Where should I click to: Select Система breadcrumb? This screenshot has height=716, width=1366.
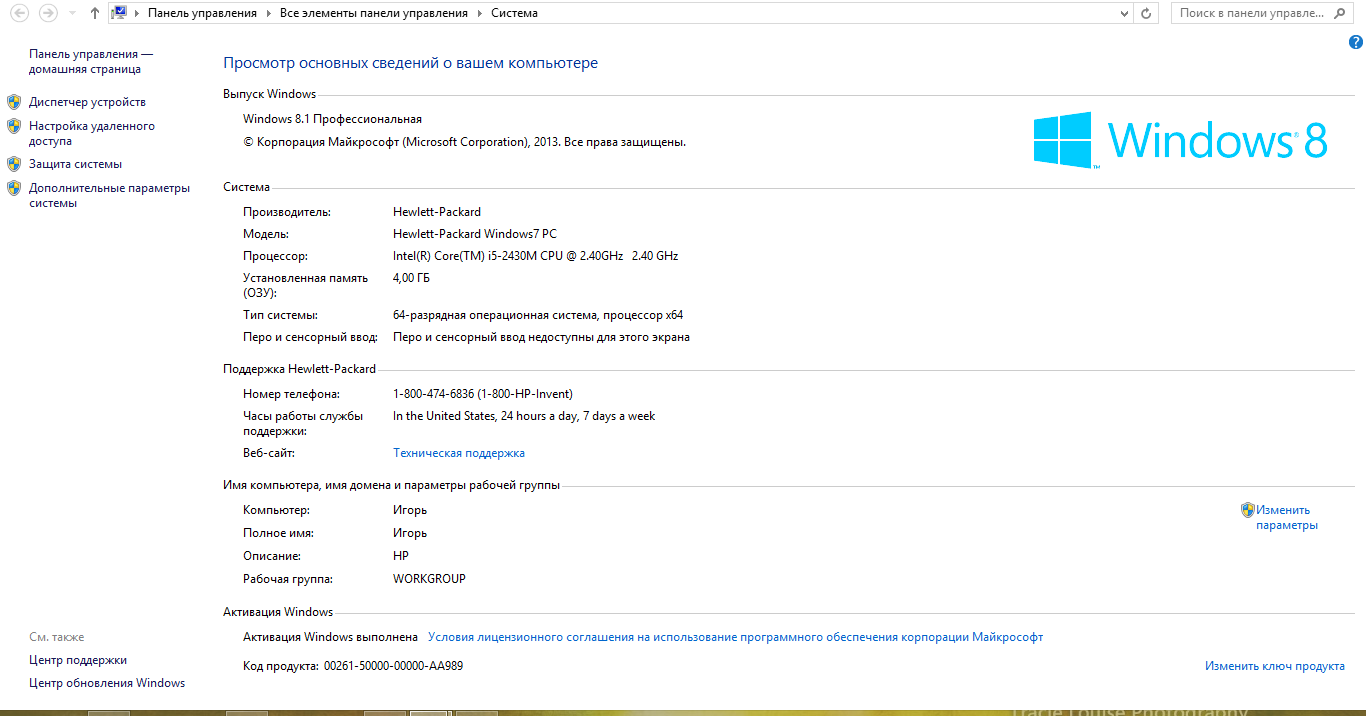coord(514,13)
